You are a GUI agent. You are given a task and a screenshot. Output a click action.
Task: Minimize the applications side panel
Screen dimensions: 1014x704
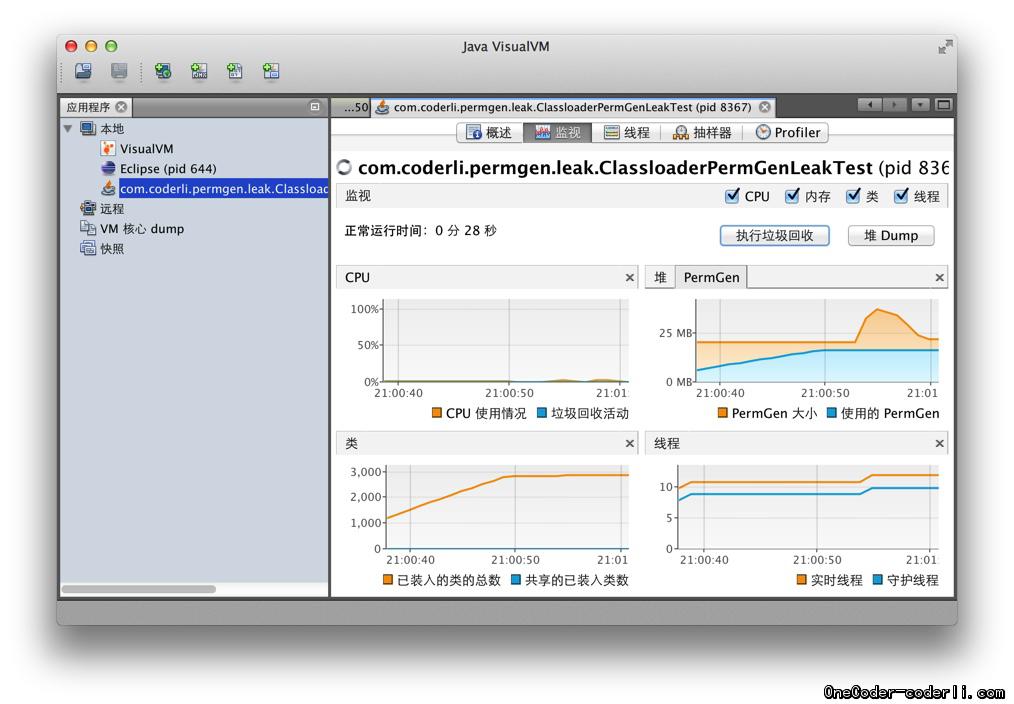[315, 107]
